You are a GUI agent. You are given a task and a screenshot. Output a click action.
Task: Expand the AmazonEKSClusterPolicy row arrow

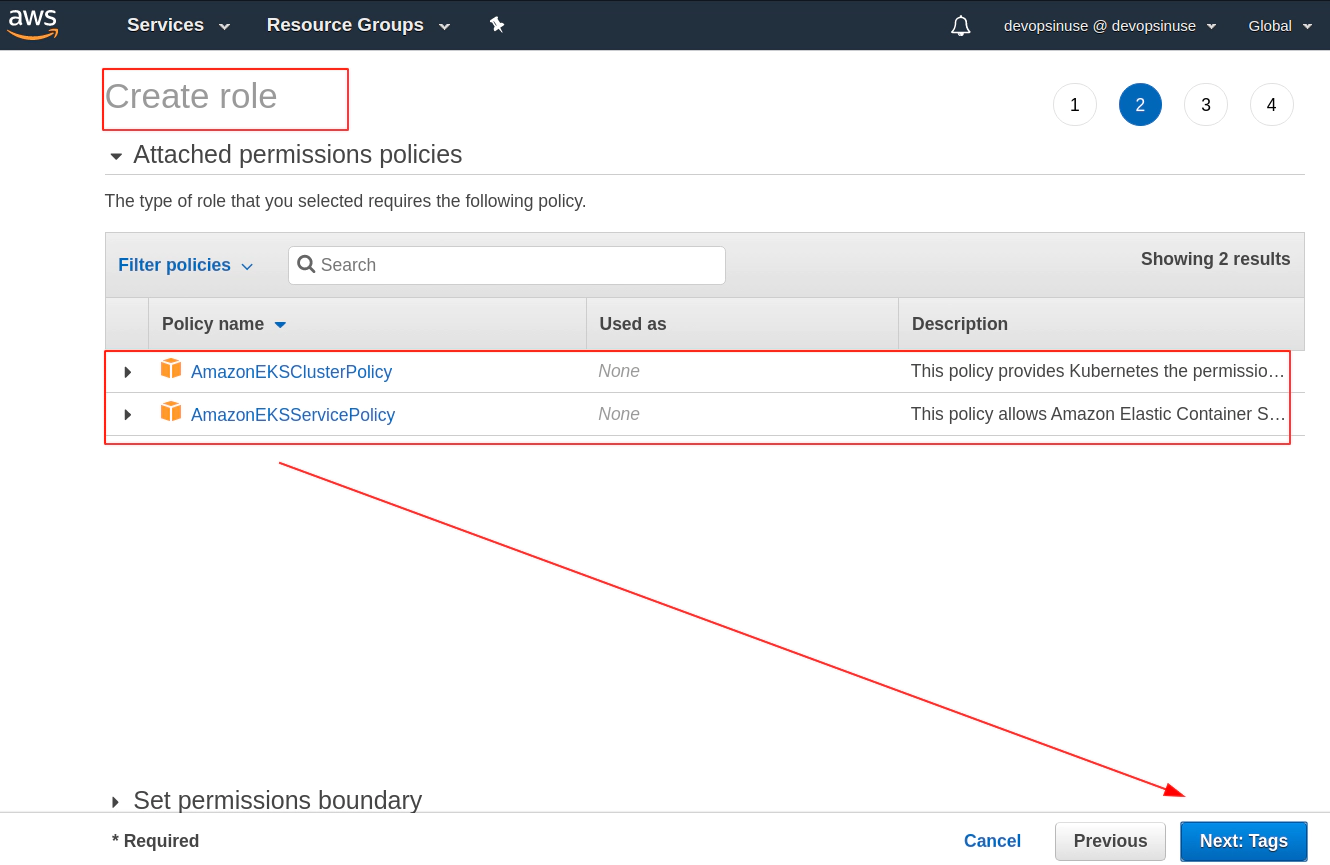click(x=127, y=372)
